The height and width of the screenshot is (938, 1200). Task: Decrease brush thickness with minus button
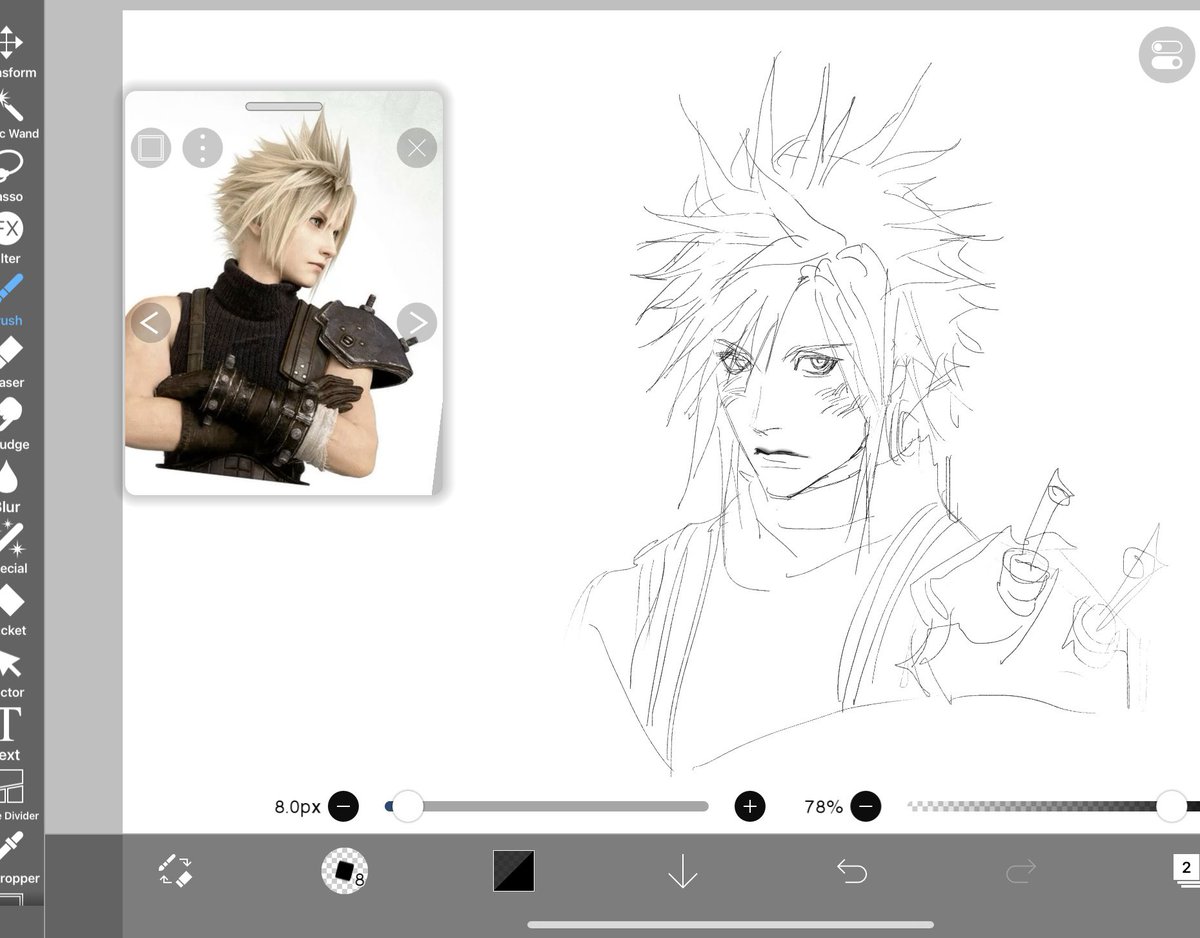coord(343,806)
